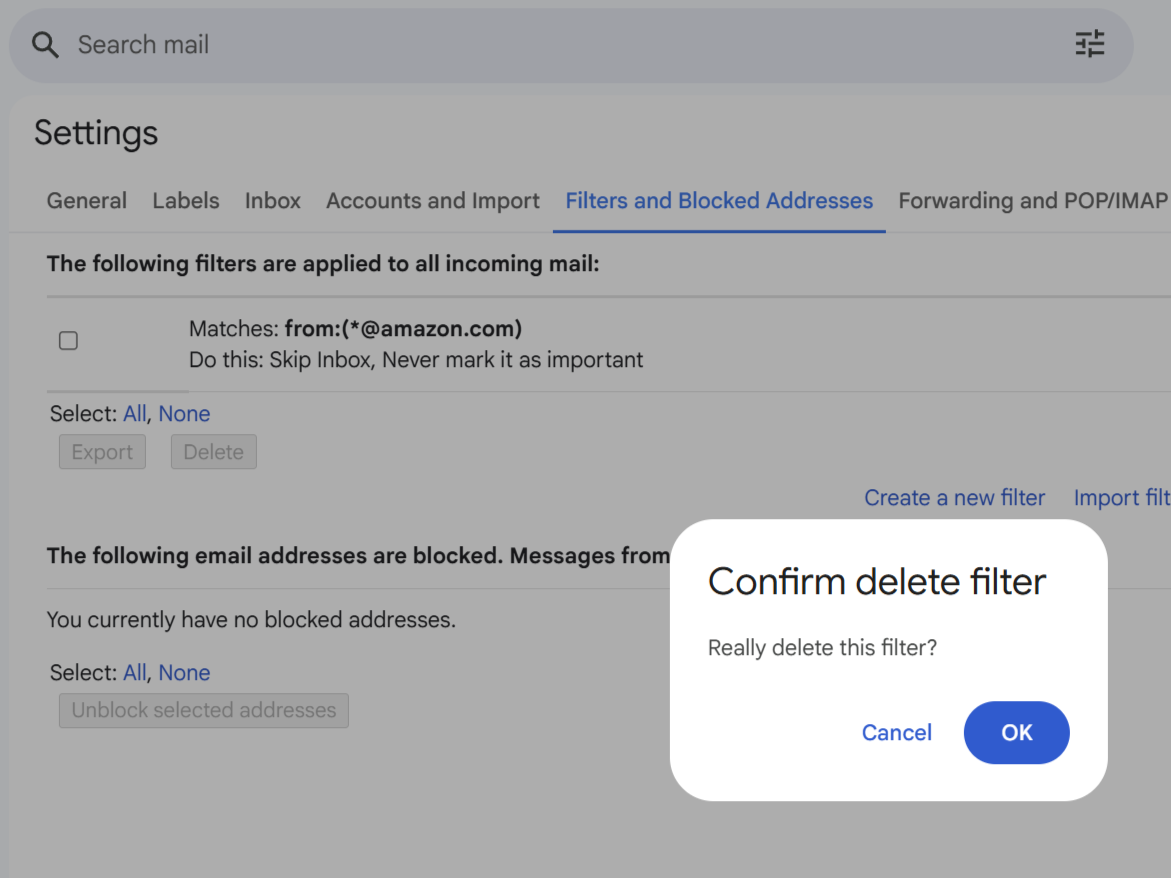Tick the amazon.com filter checkbox

coord(68,341)
